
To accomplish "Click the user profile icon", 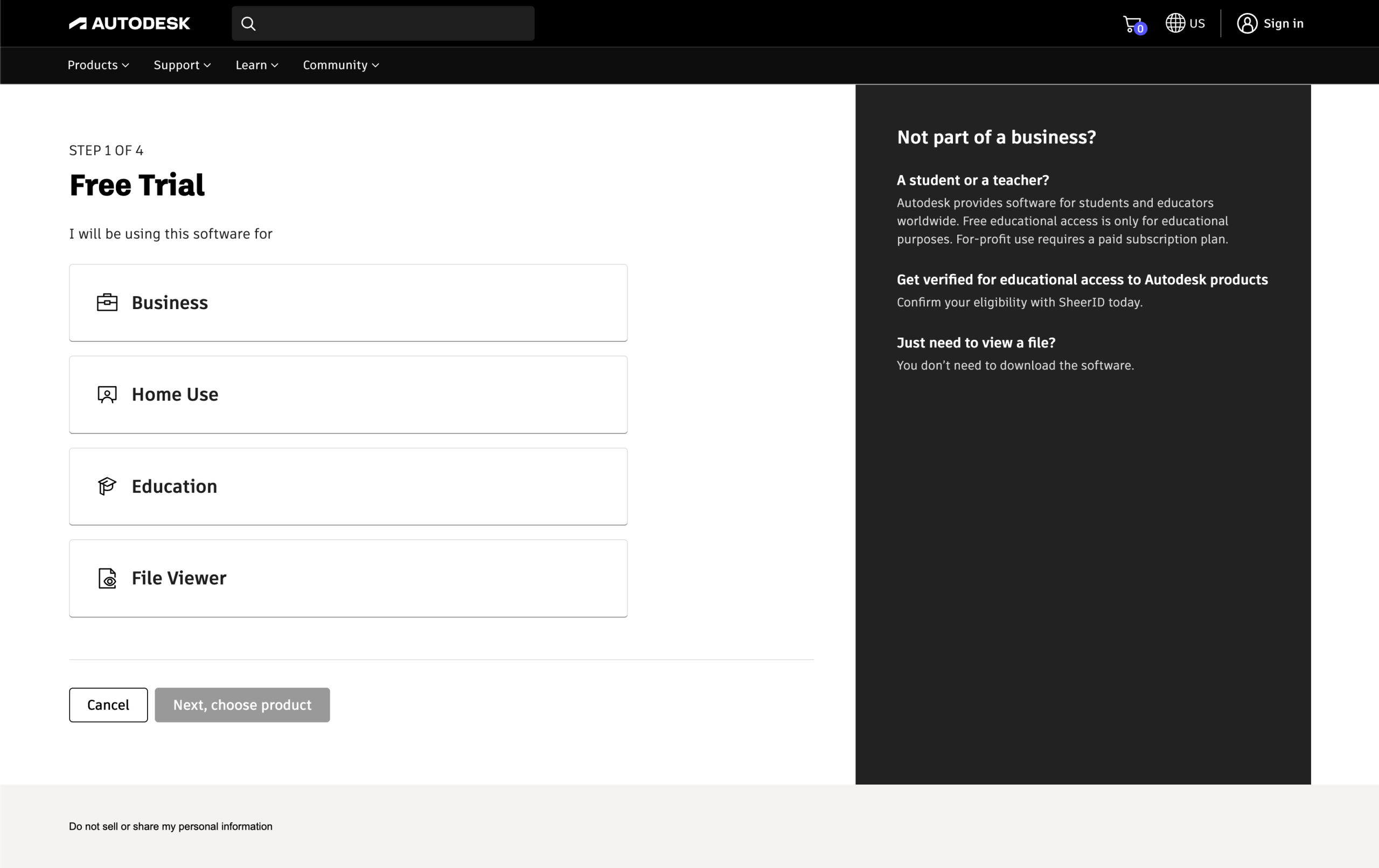I will [1246, 24].
